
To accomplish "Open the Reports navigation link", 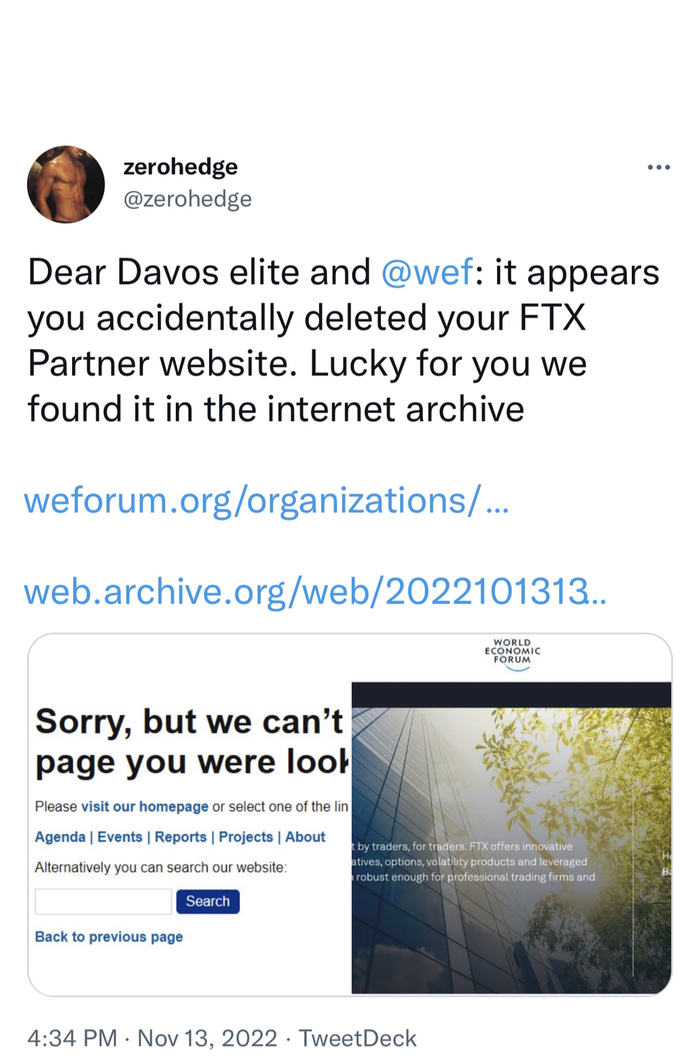I will pos(181,837).
